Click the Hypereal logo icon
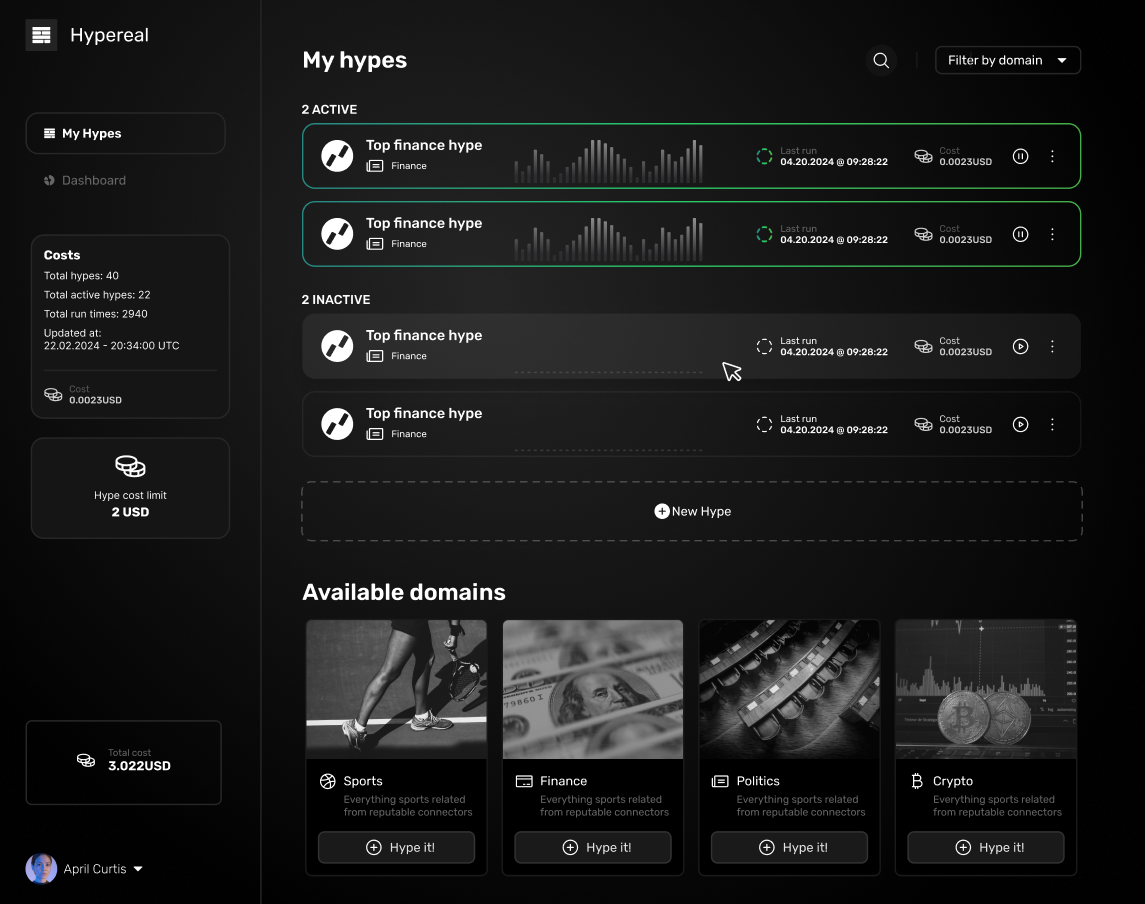The height and width of the screenshot is (904, 1145). pos(41,35)
